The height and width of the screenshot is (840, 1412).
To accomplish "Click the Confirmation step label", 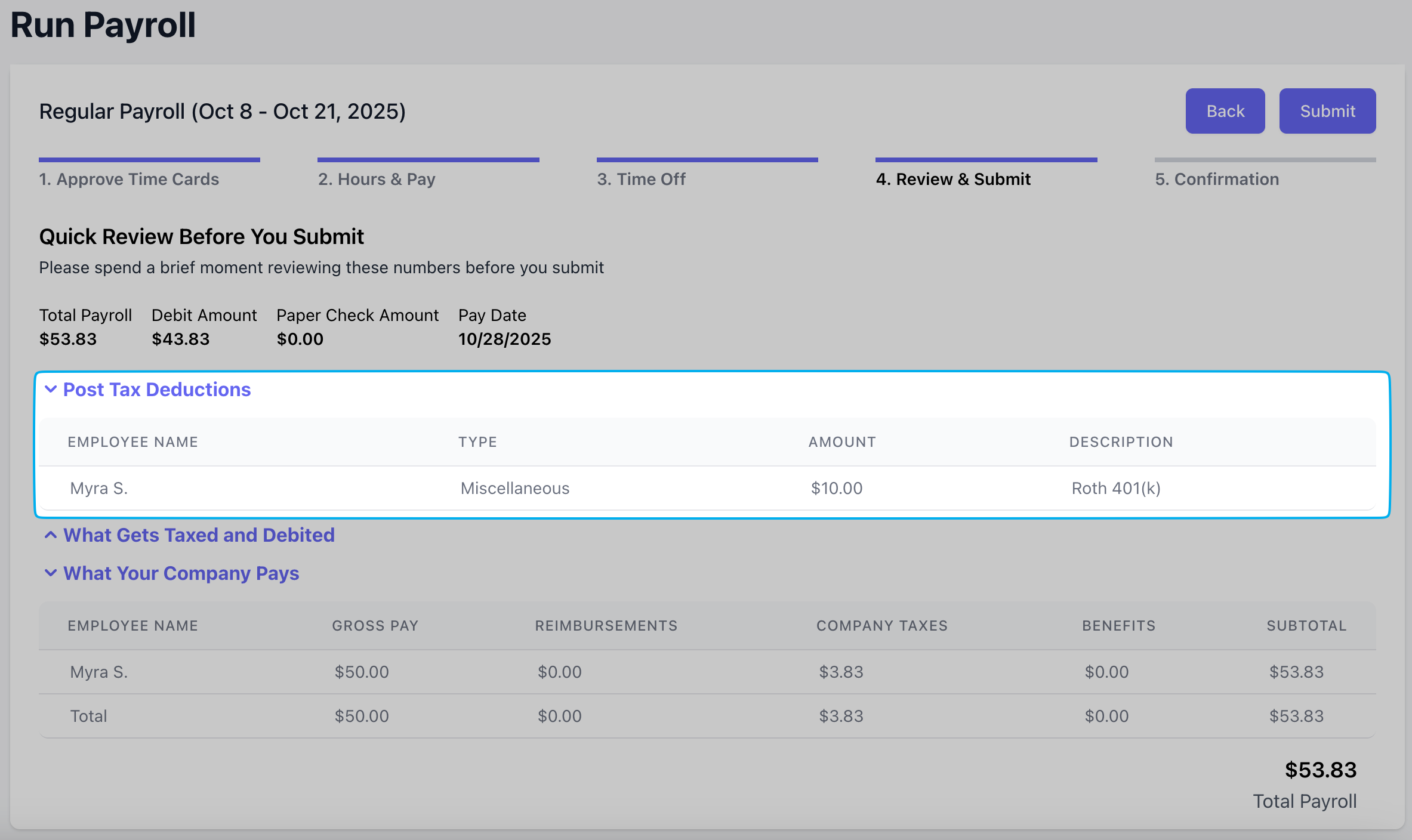I will tap(1216, 179).
